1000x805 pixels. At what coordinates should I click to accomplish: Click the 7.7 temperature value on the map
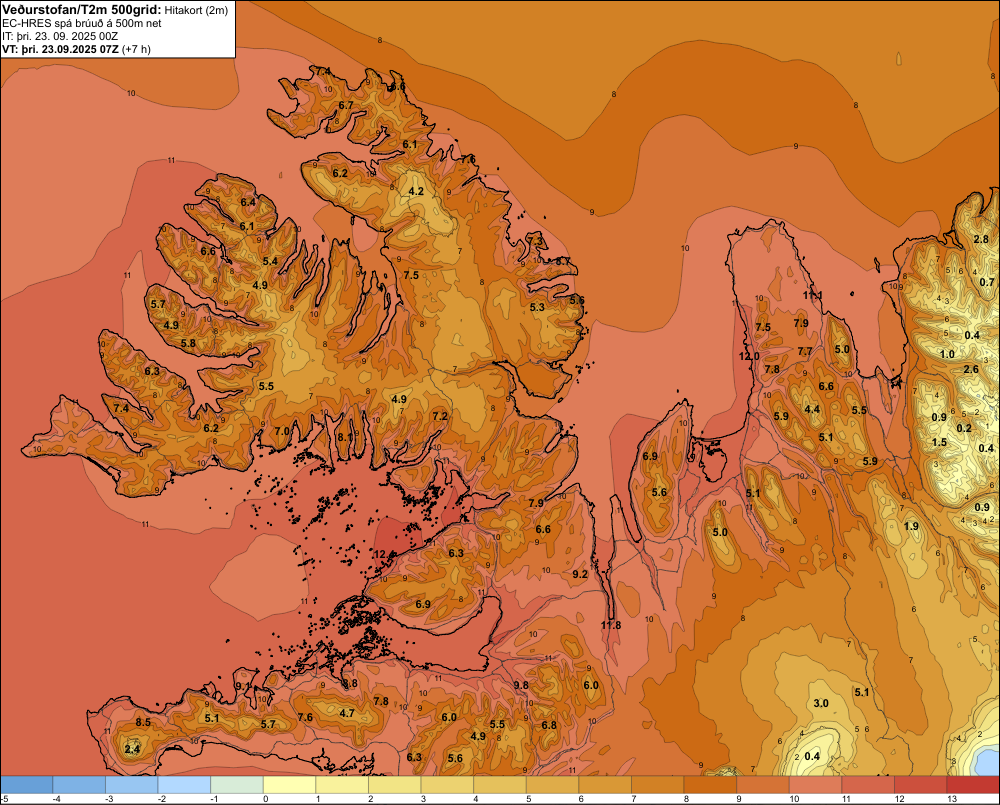(x=805, y=351)
